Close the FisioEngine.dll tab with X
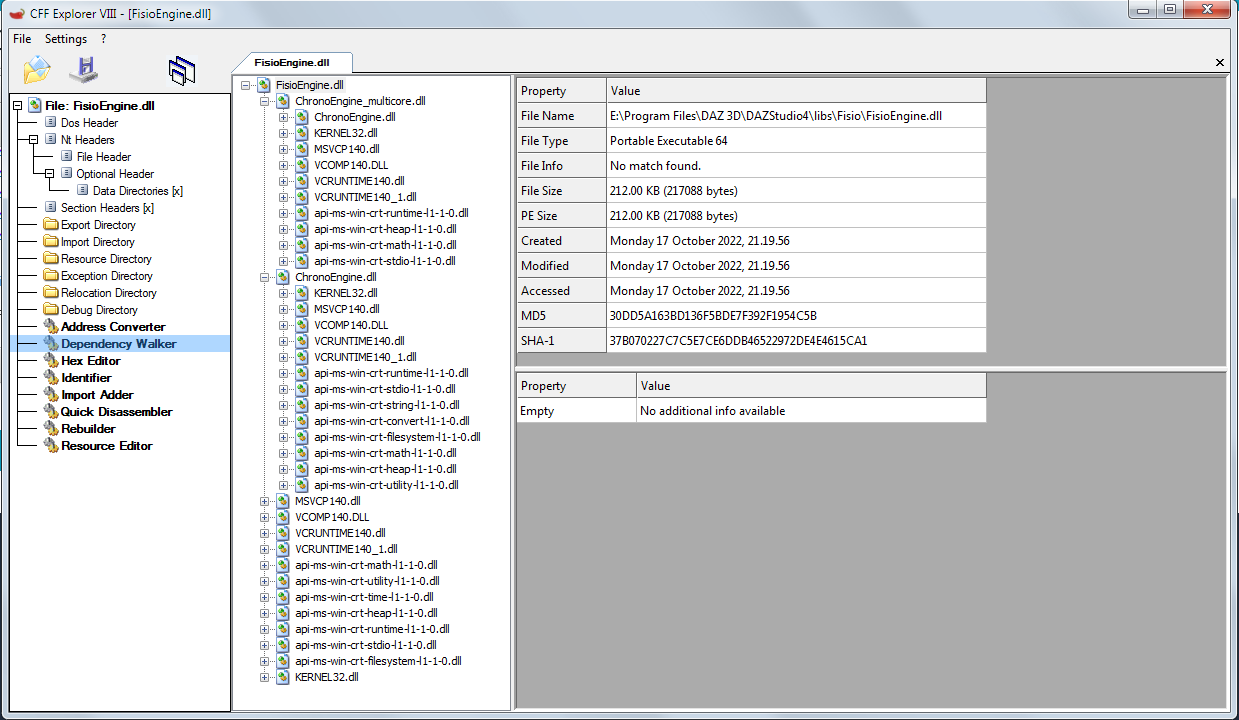The image size is (1239, 720). [1219, 62]
